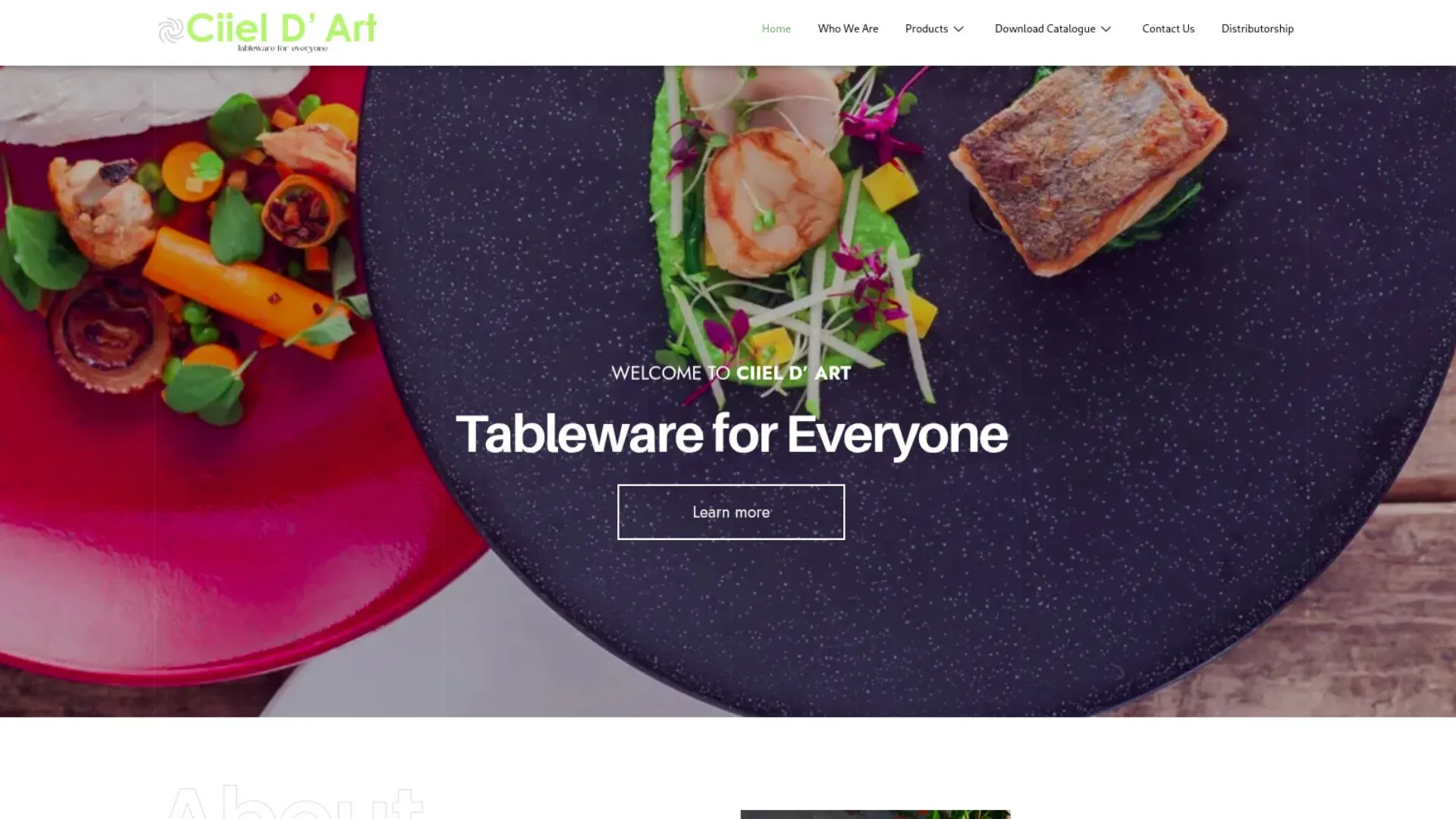Image resolution: width=1456 pixels, height=819 pixels.
Task: Click the Tableware for Everyone headline
Action: (731, 434)
